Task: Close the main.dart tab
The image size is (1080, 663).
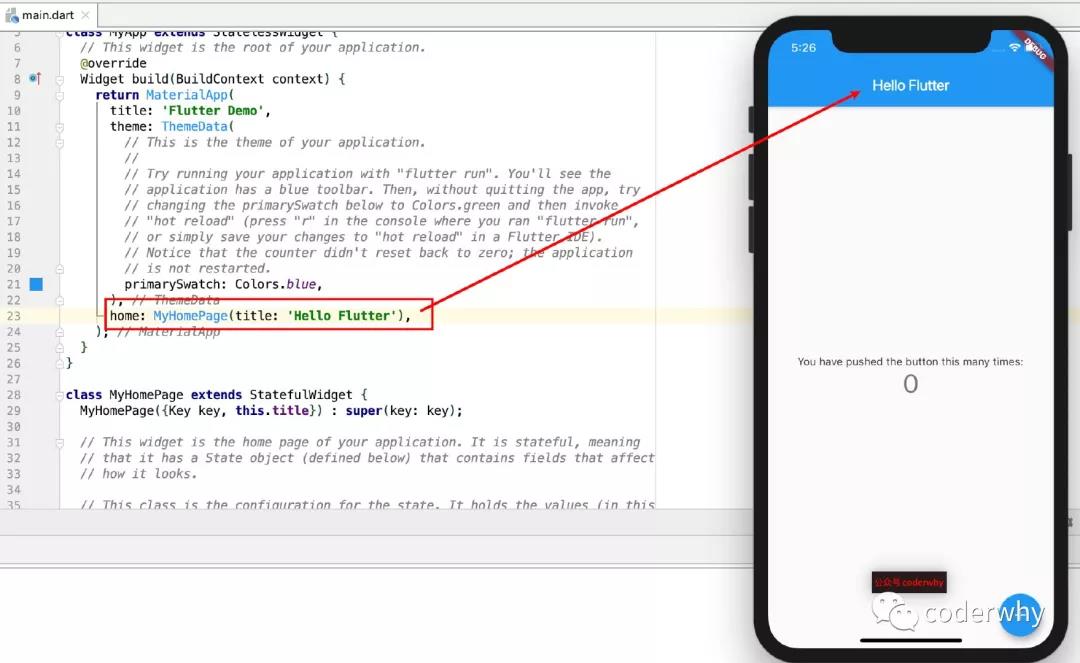Action: click(85, 14)
